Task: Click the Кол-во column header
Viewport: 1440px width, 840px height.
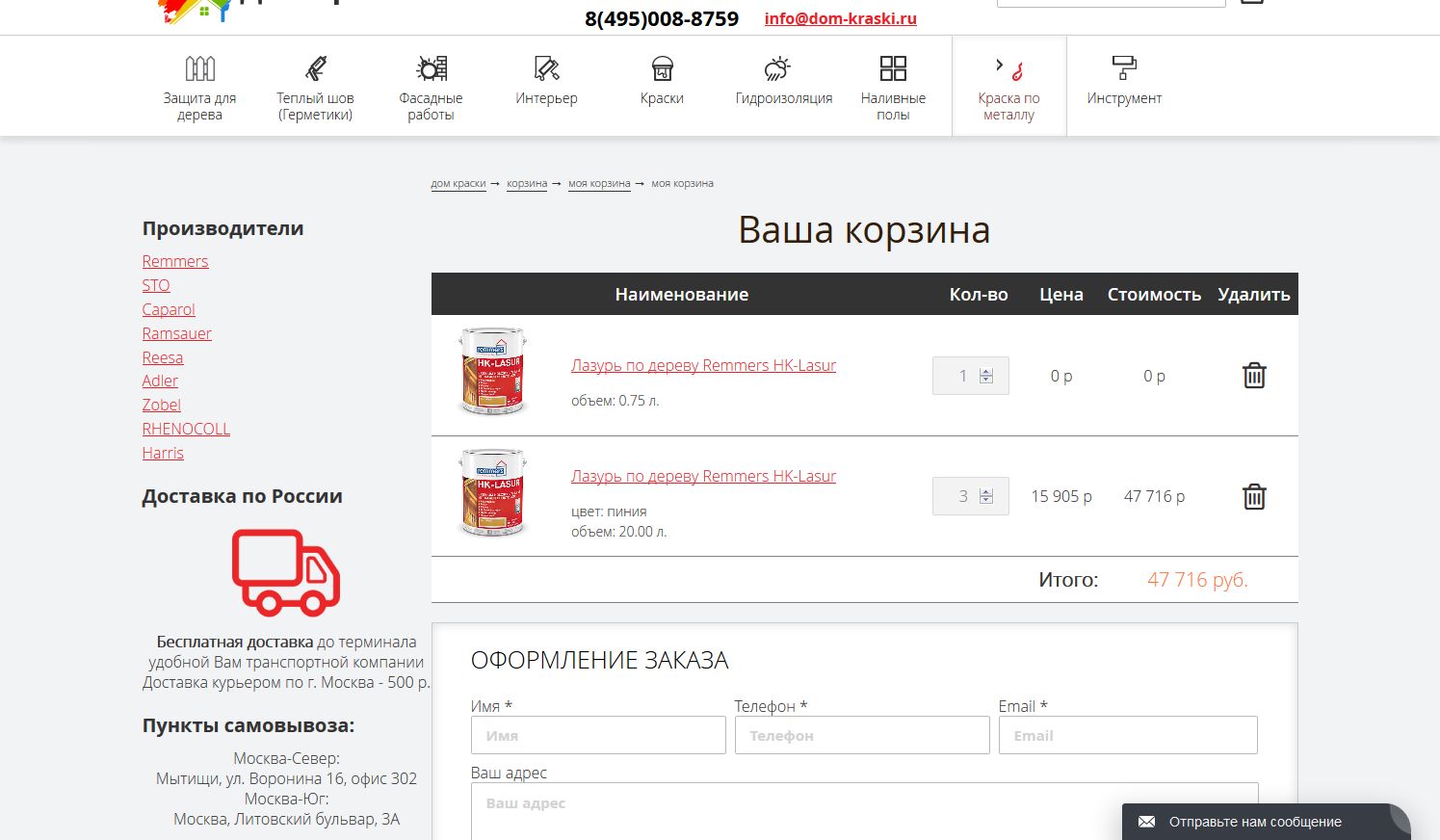Action: click(979, 295)
